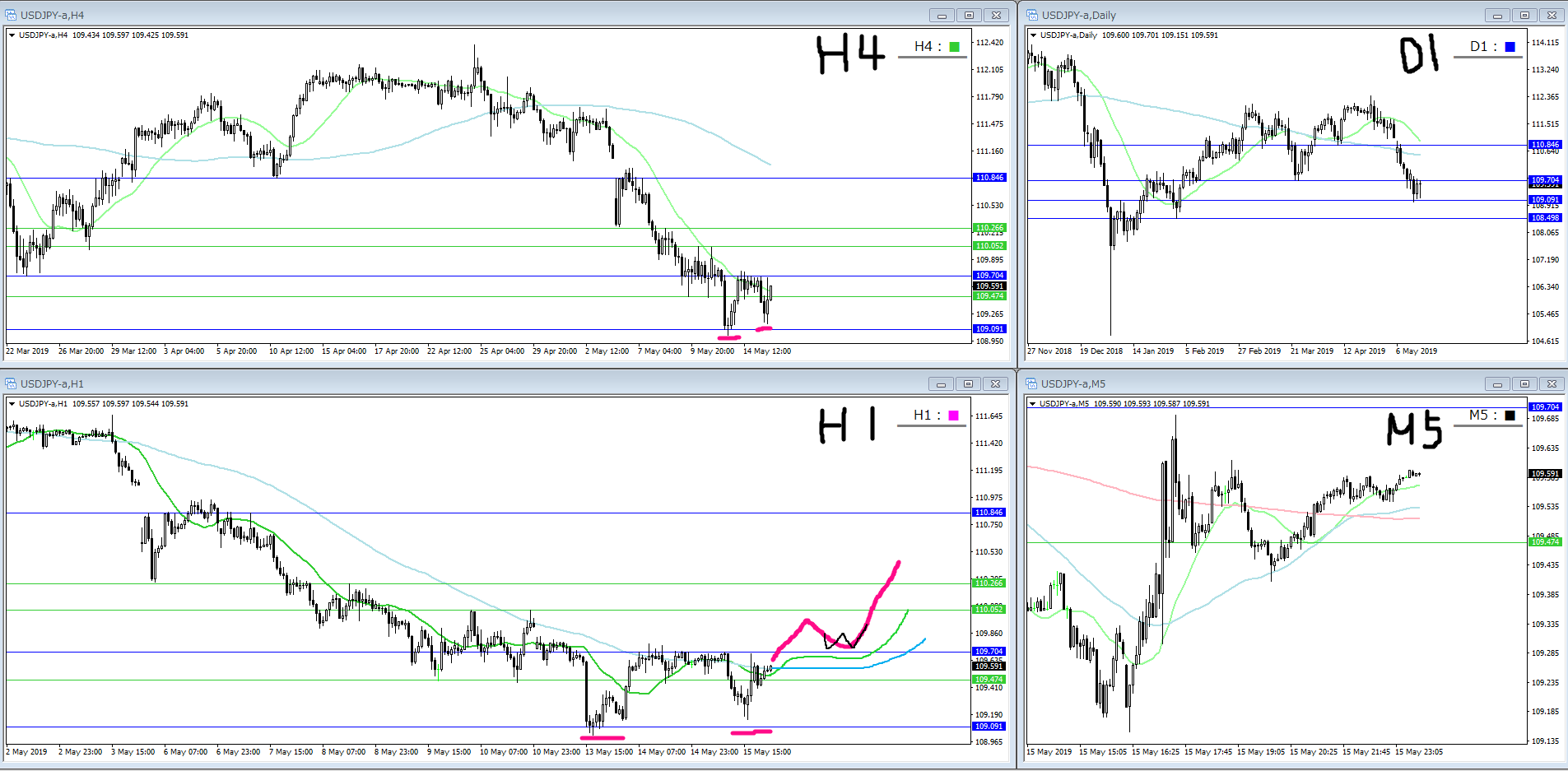Minimize the USDJPY-a,H4 chart window

[942, 15]
